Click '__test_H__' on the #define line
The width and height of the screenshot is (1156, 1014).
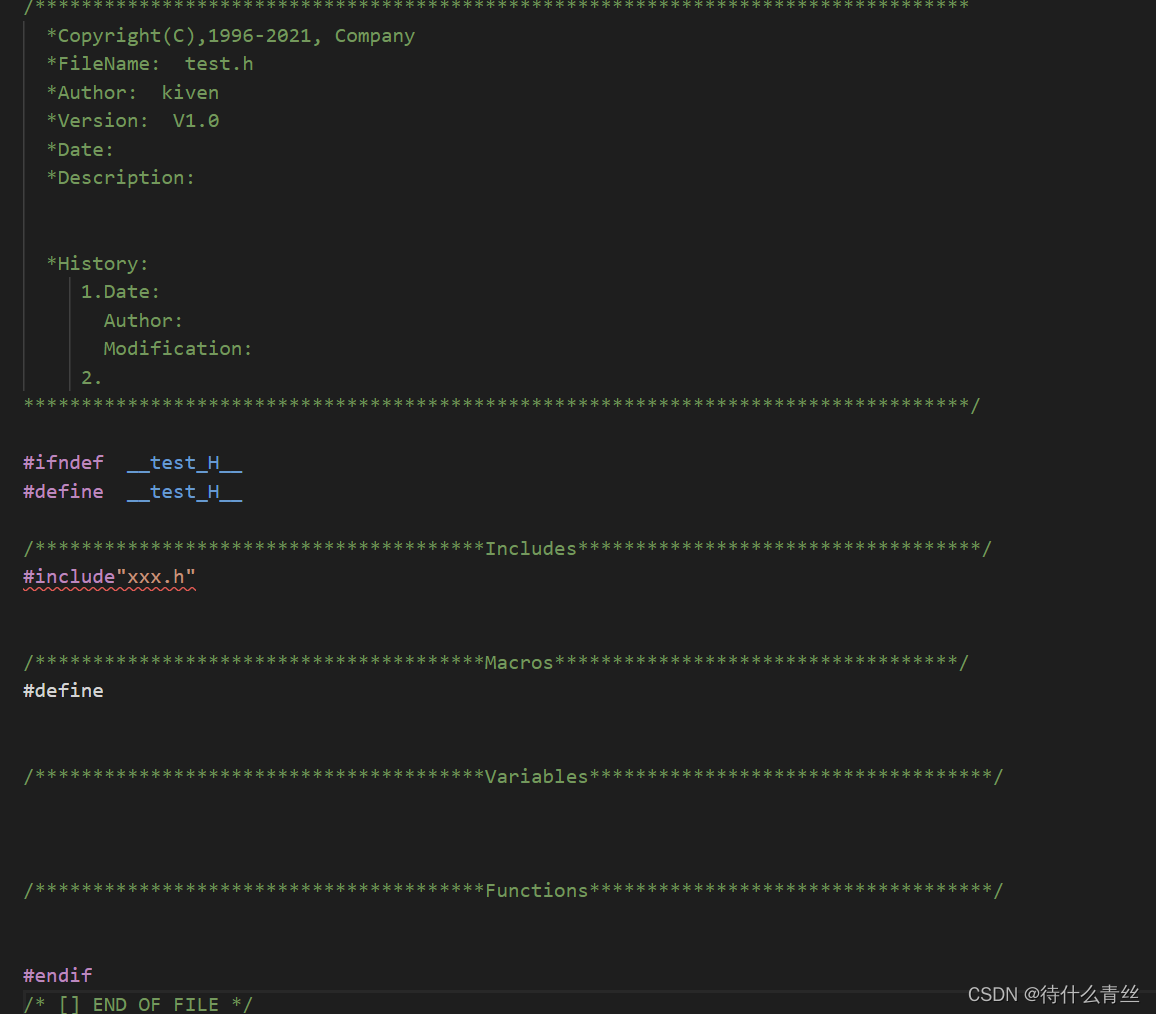(184, 491)
